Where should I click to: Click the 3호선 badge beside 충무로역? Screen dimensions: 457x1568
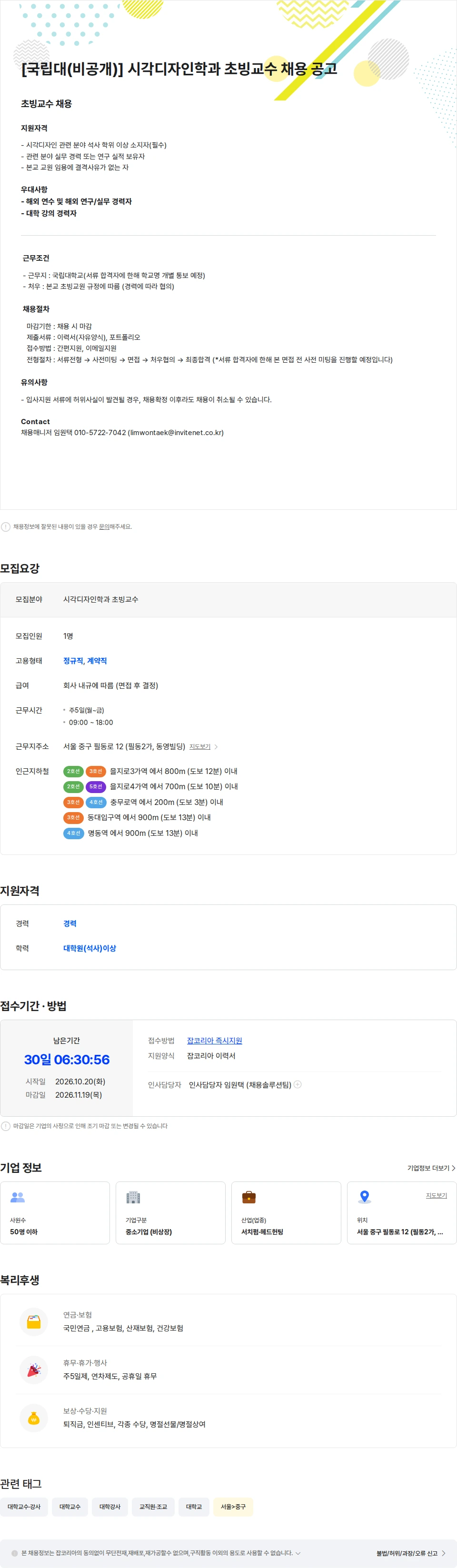click(x=74, y=802)
